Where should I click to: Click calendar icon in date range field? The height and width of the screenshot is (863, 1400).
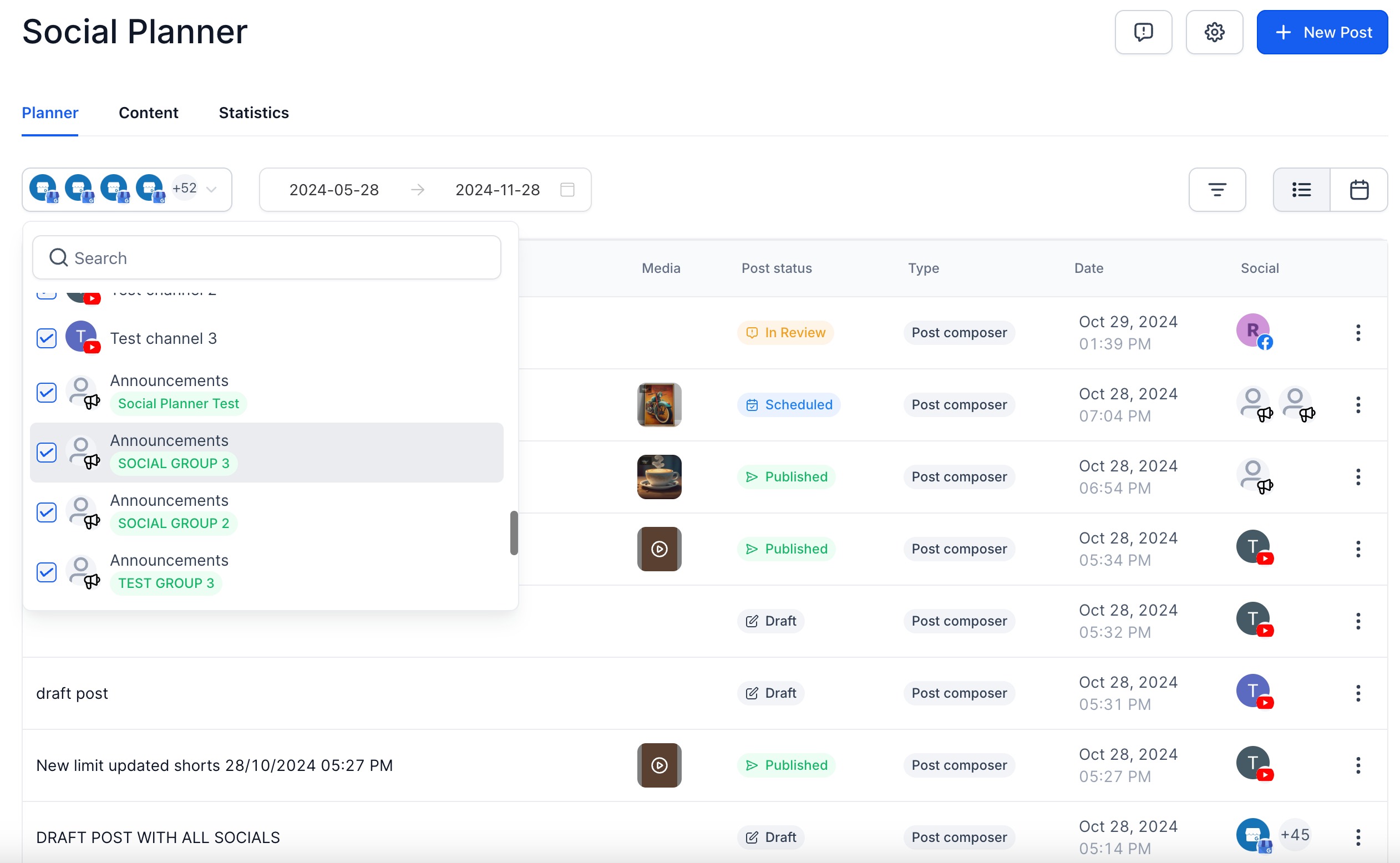tap(567, 190)
